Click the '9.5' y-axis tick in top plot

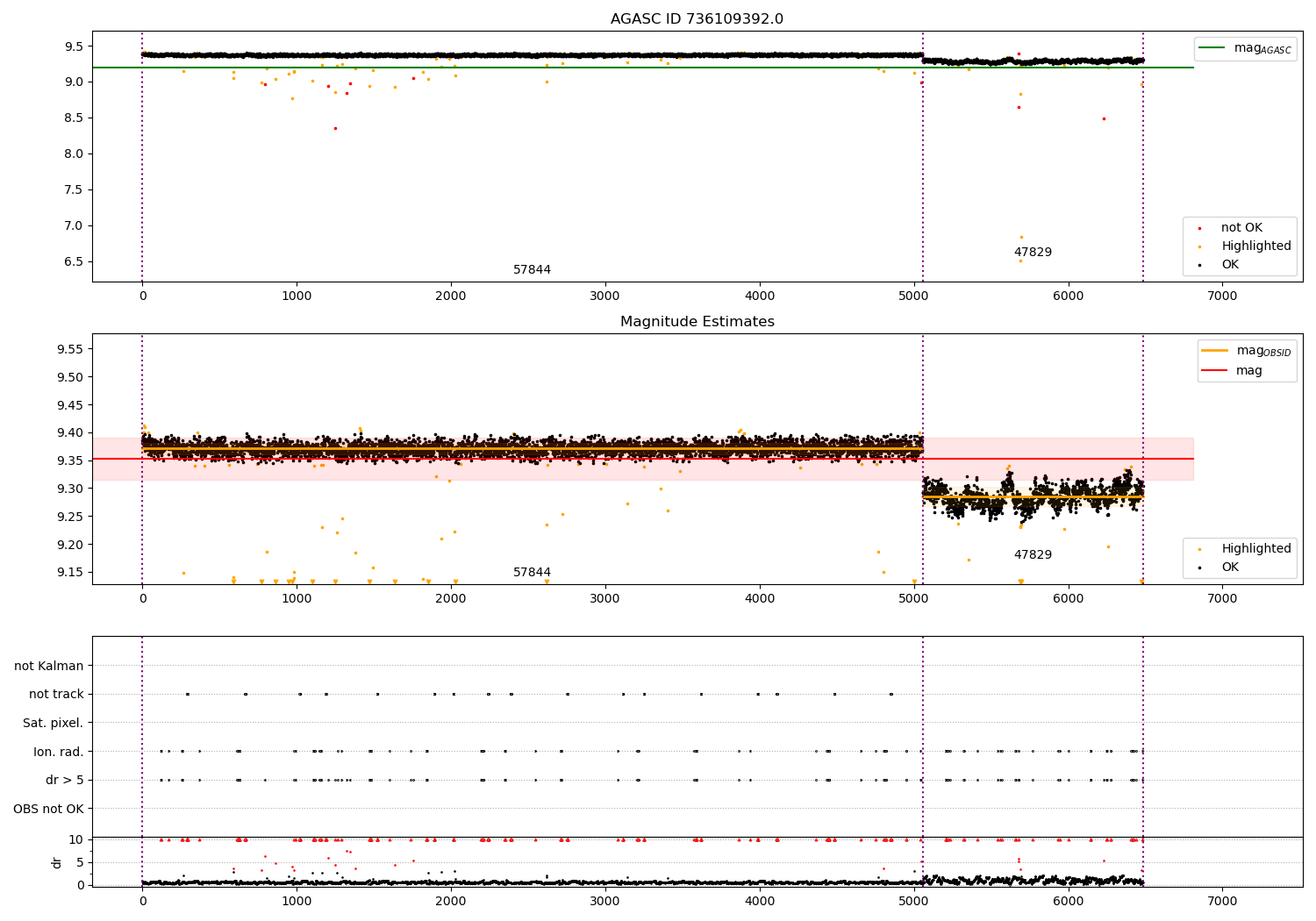click(x=75, y=46)
